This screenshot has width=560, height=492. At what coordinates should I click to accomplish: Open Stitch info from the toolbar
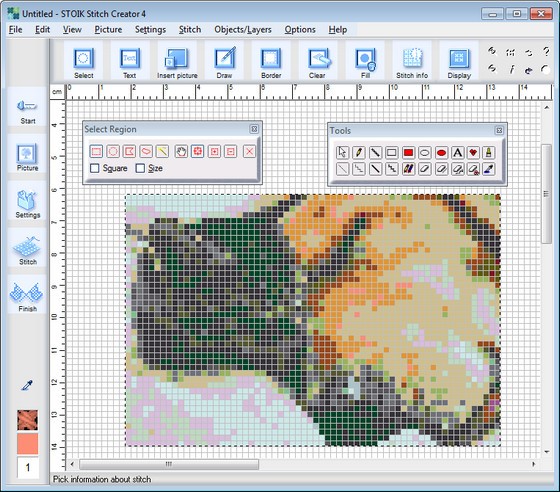[x=412, y=61]
